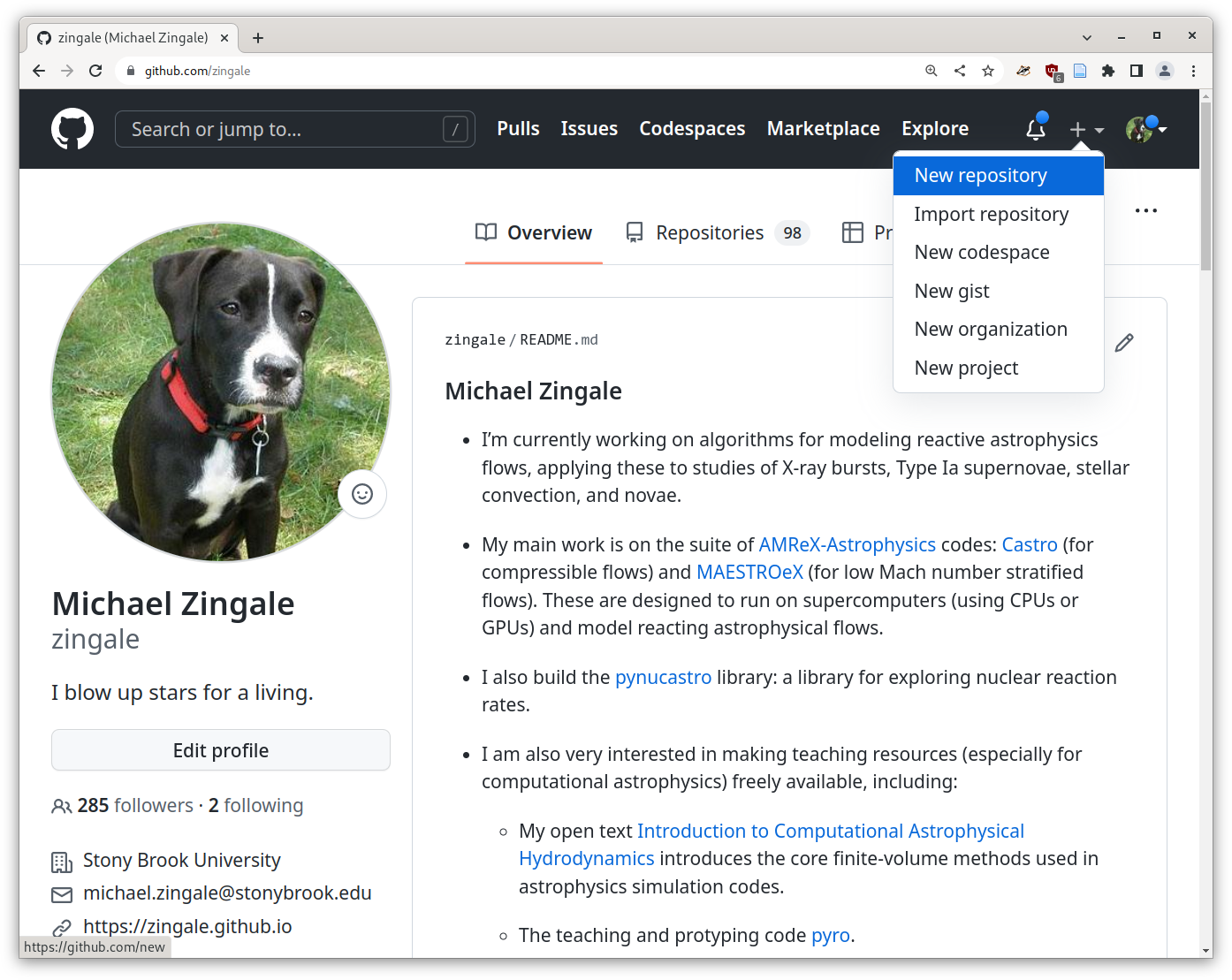Click the zingale link in README path
This screenshot has width=1232, height=980.
pyautogui.click(x=475, y=339)
